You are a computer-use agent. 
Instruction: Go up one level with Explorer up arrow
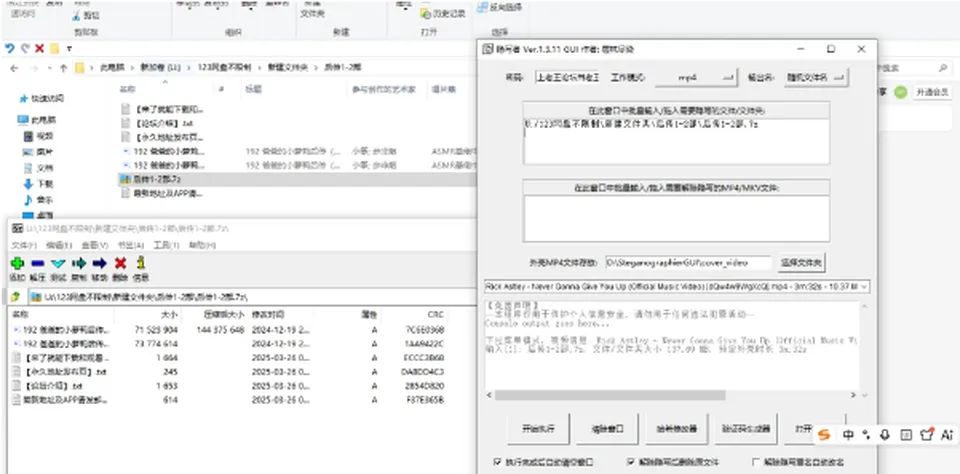click(x=63, y=68)
